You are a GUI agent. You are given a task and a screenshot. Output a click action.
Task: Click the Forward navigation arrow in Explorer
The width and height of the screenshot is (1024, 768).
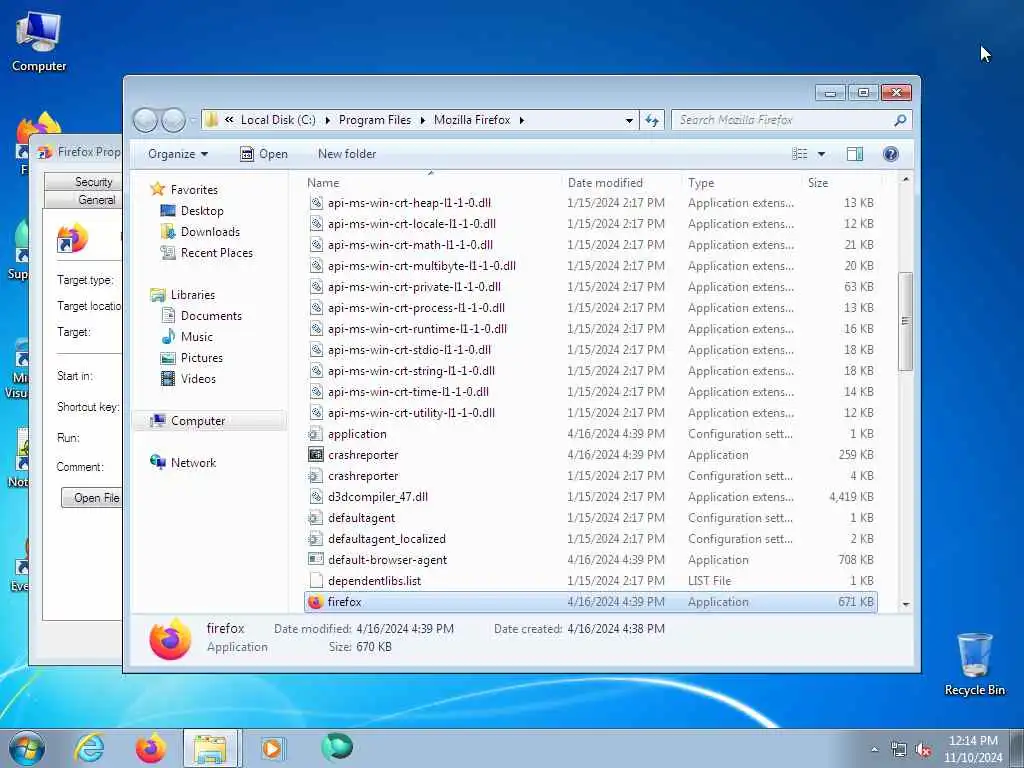(x=173, y=120)
